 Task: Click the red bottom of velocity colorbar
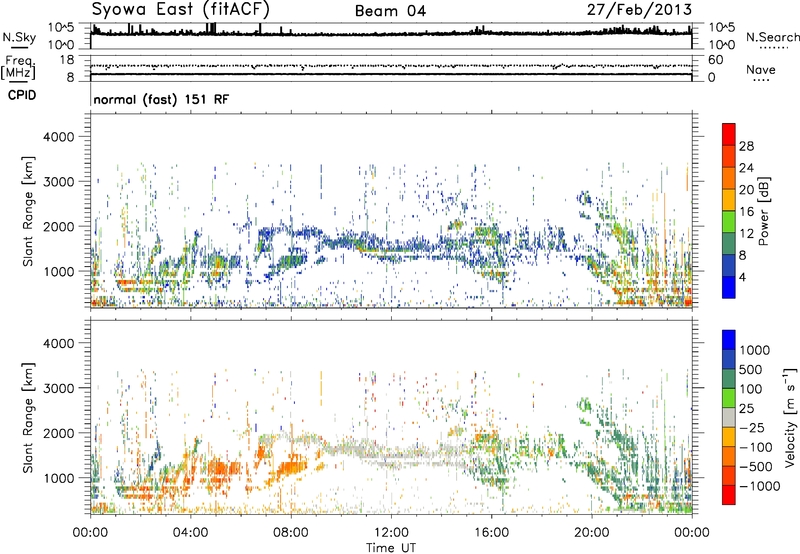(729, 495)
